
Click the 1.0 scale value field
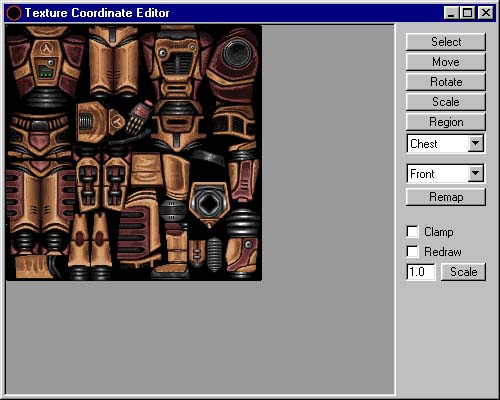pos(421,272)
